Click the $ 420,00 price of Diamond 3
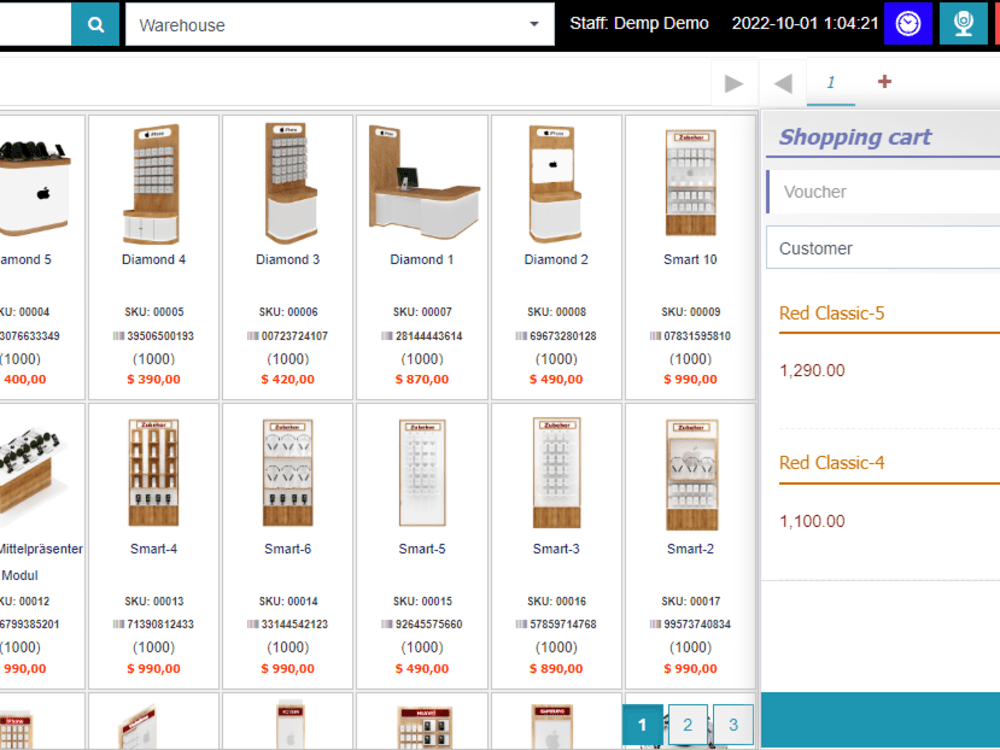 (288, 379)
